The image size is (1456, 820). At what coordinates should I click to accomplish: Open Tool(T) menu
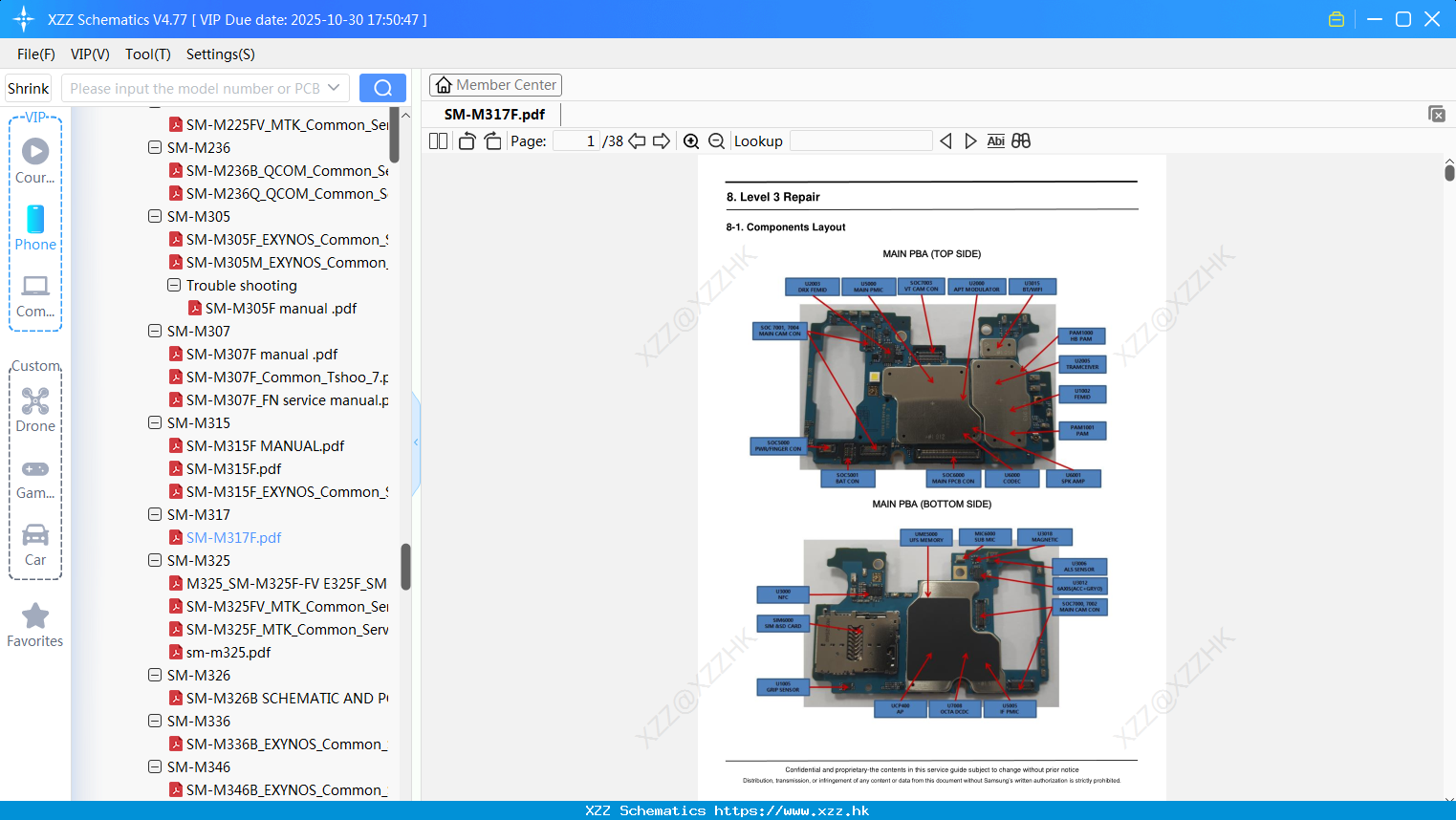point(148,54)
